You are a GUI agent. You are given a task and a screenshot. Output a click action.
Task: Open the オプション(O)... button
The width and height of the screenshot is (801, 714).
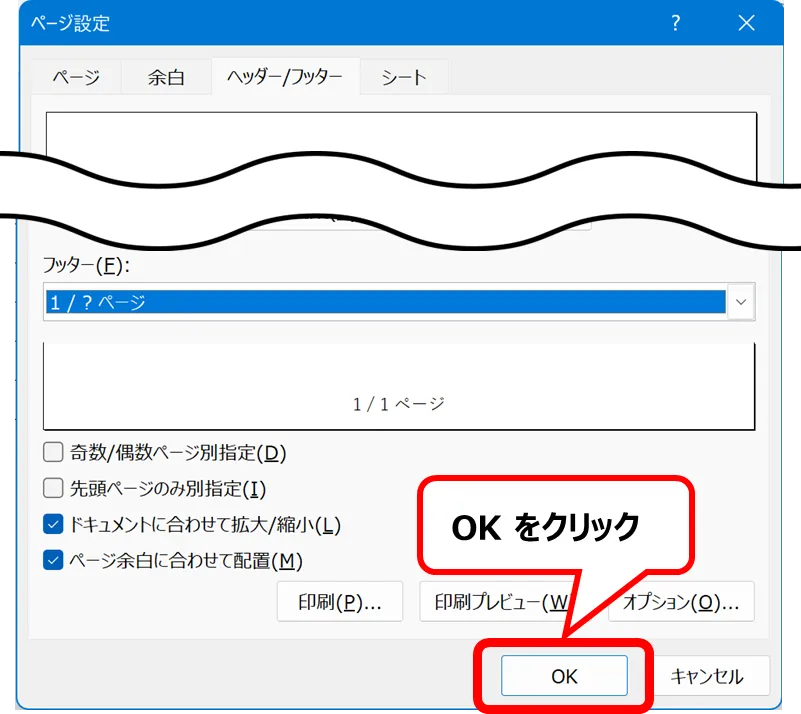point(681,602)
